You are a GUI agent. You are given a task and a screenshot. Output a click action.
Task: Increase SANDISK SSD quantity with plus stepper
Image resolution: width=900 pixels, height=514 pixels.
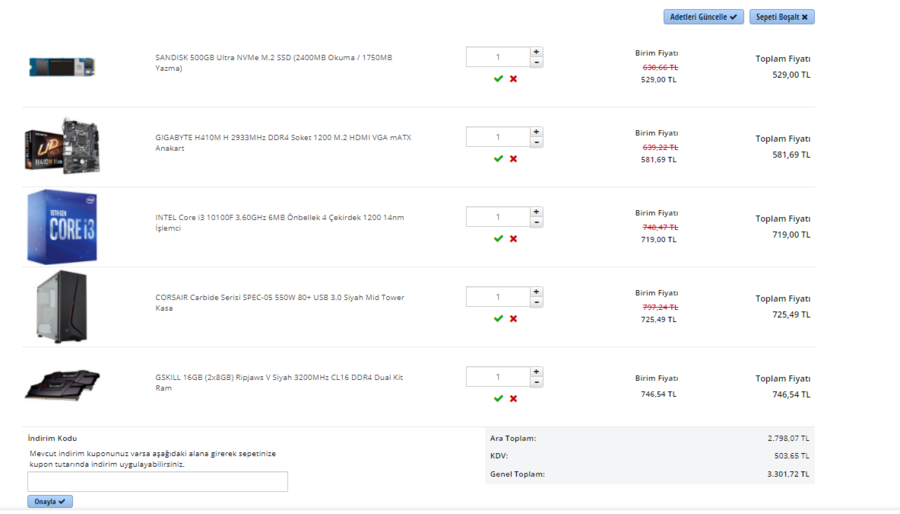pyautogui.click(x=537, y=52)
